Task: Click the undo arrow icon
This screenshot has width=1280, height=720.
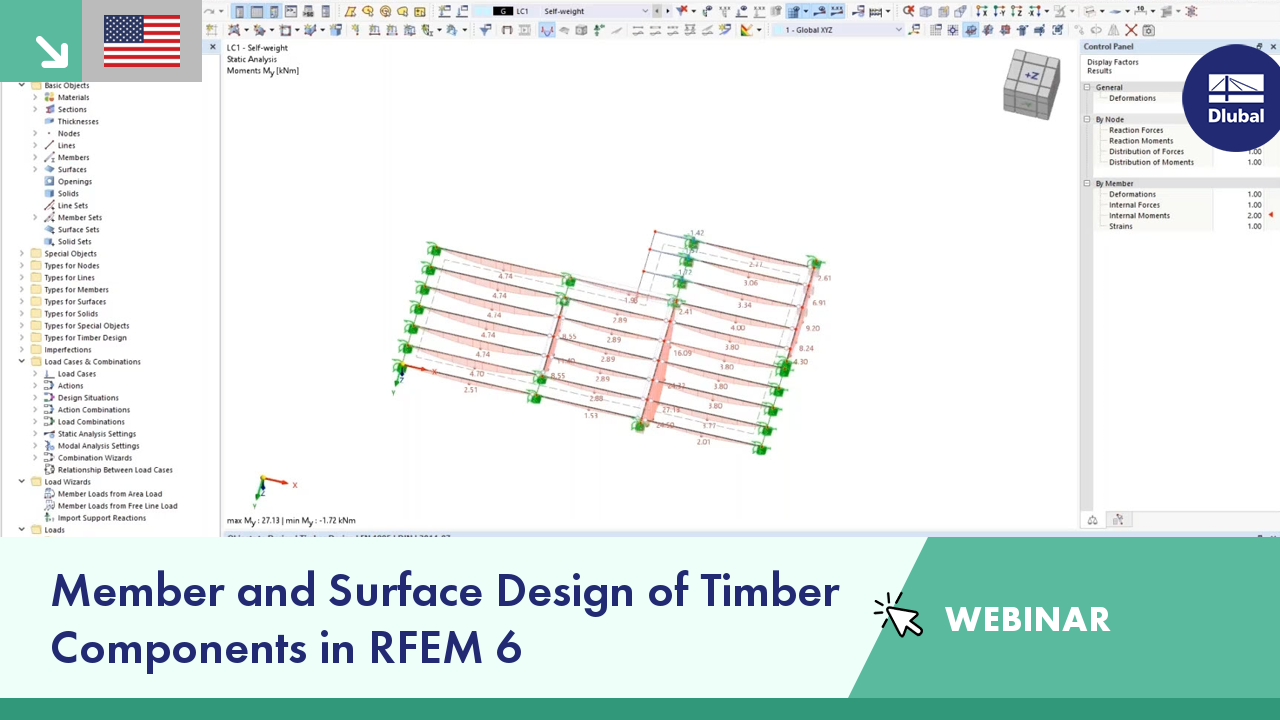Action: [208, 11]
